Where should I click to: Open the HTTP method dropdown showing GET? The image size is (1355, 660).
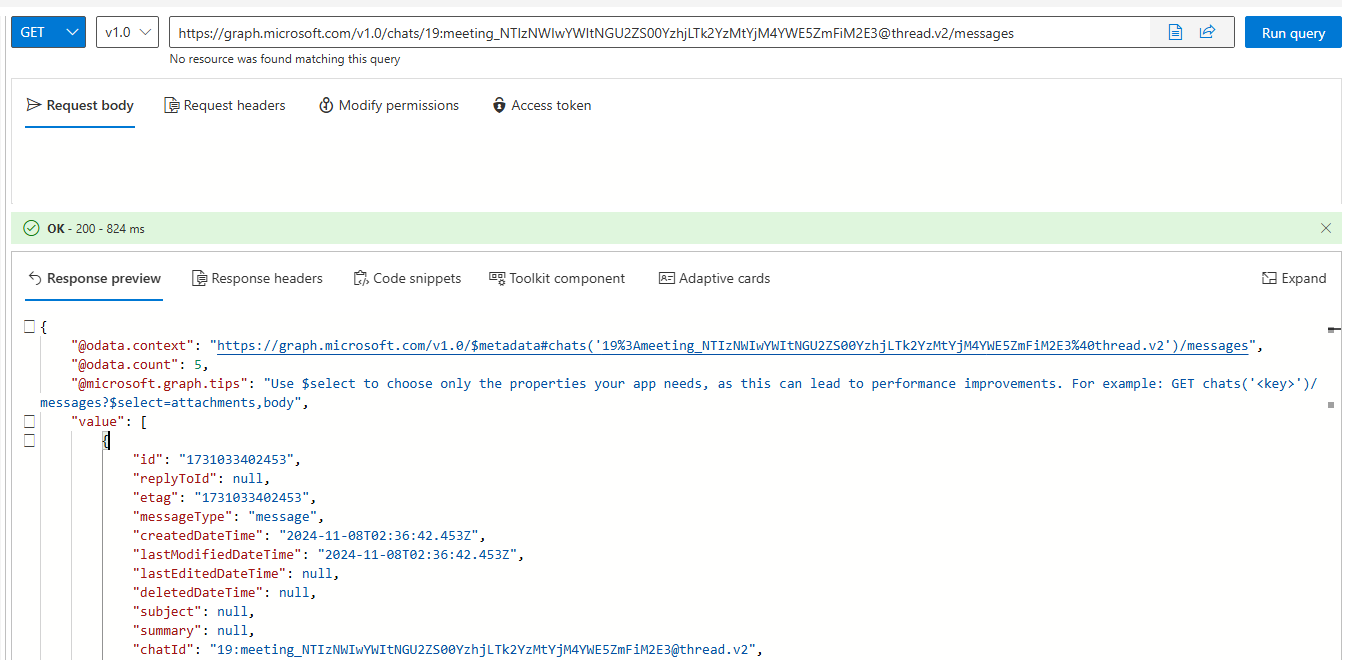[x=47, y=31]
